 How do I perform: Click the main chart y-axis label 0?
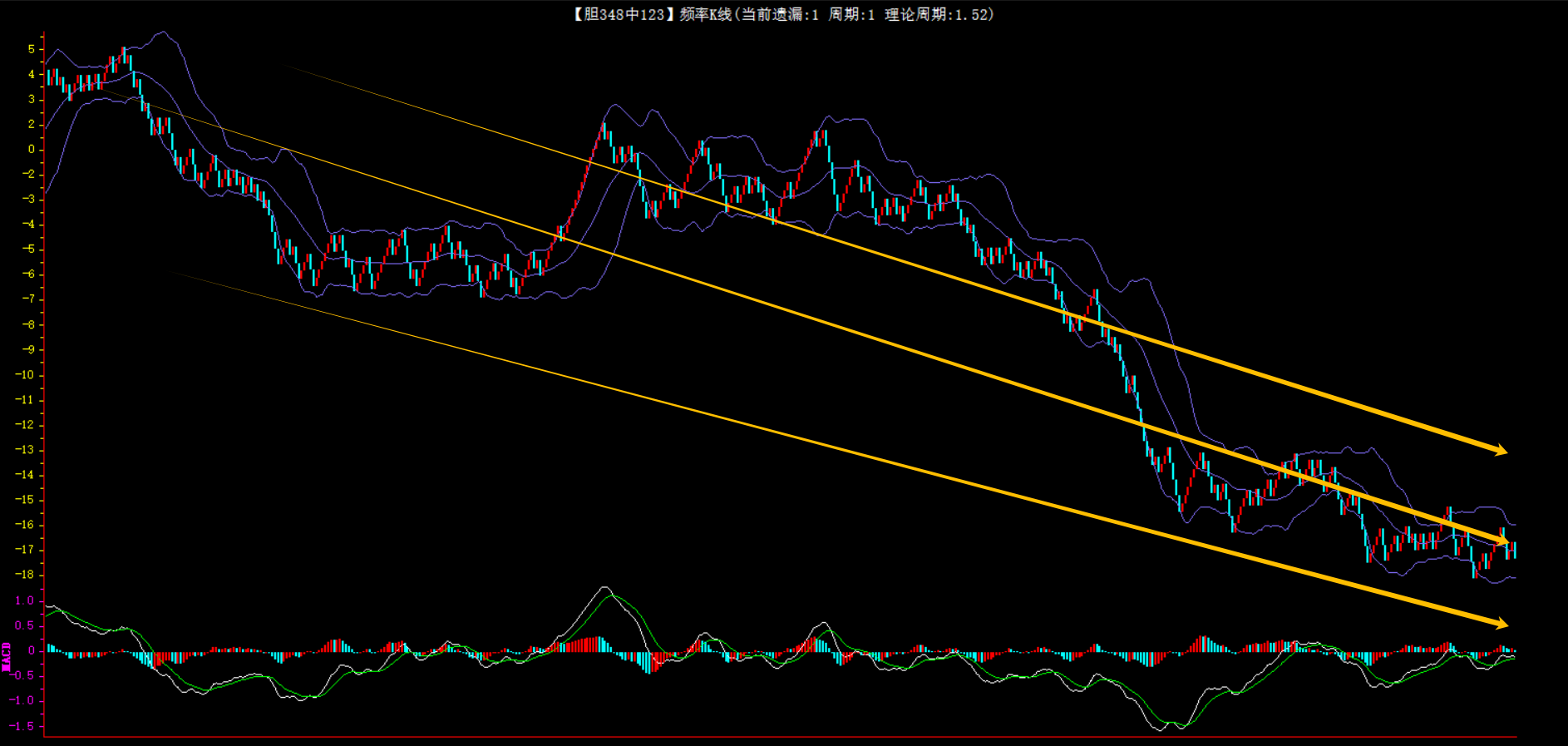coord(32,149)
